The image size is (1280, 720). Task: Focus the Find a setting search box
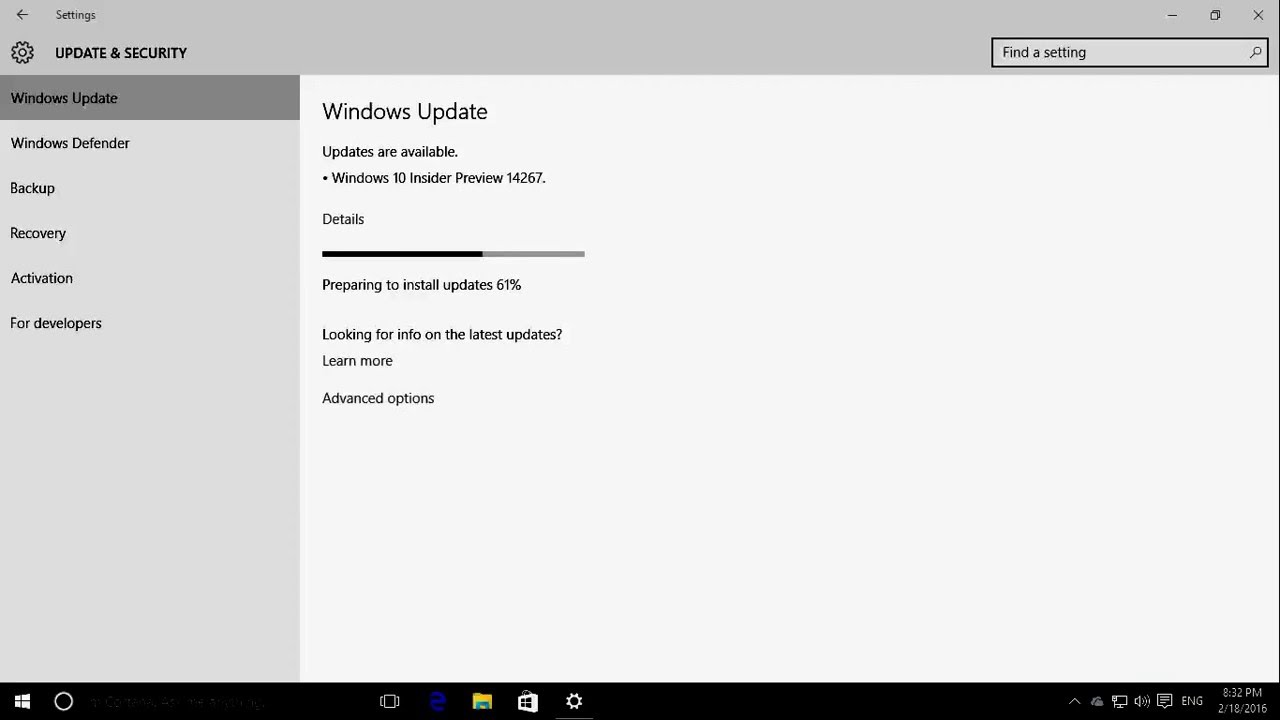(1130, 52)
